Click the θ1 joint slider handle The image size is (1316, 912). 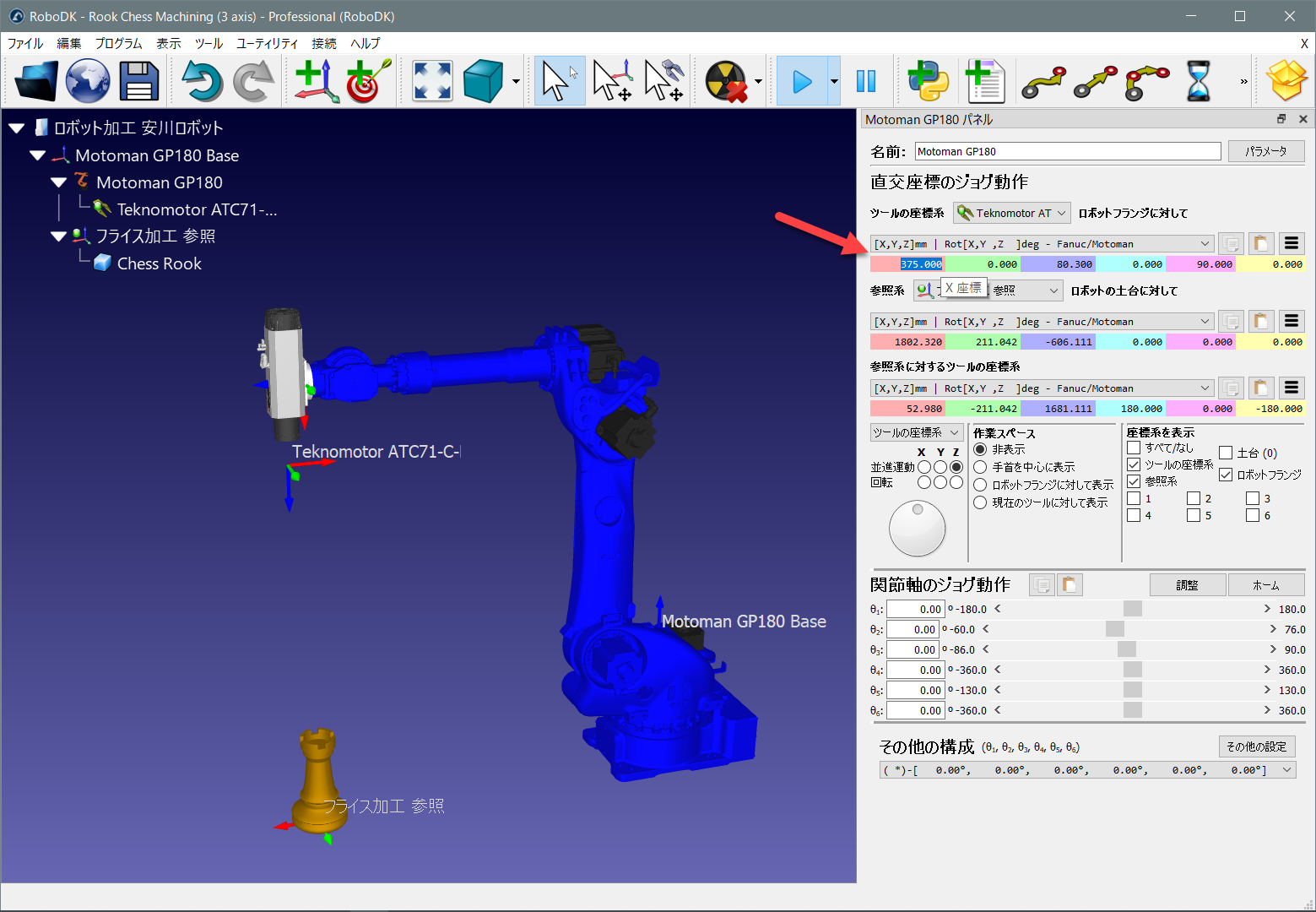[x=1133, y=609]
